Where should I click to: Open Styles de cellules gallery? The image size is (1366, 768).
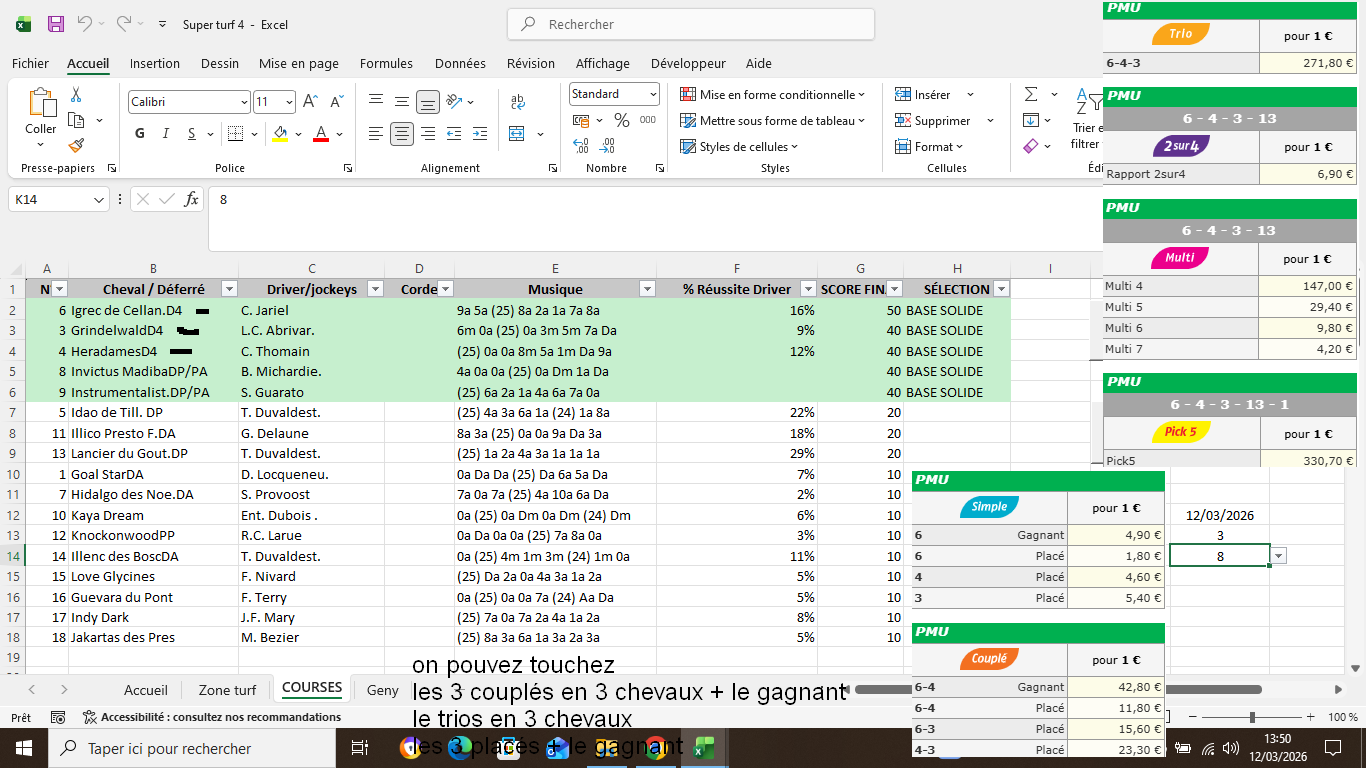(740, 146)
